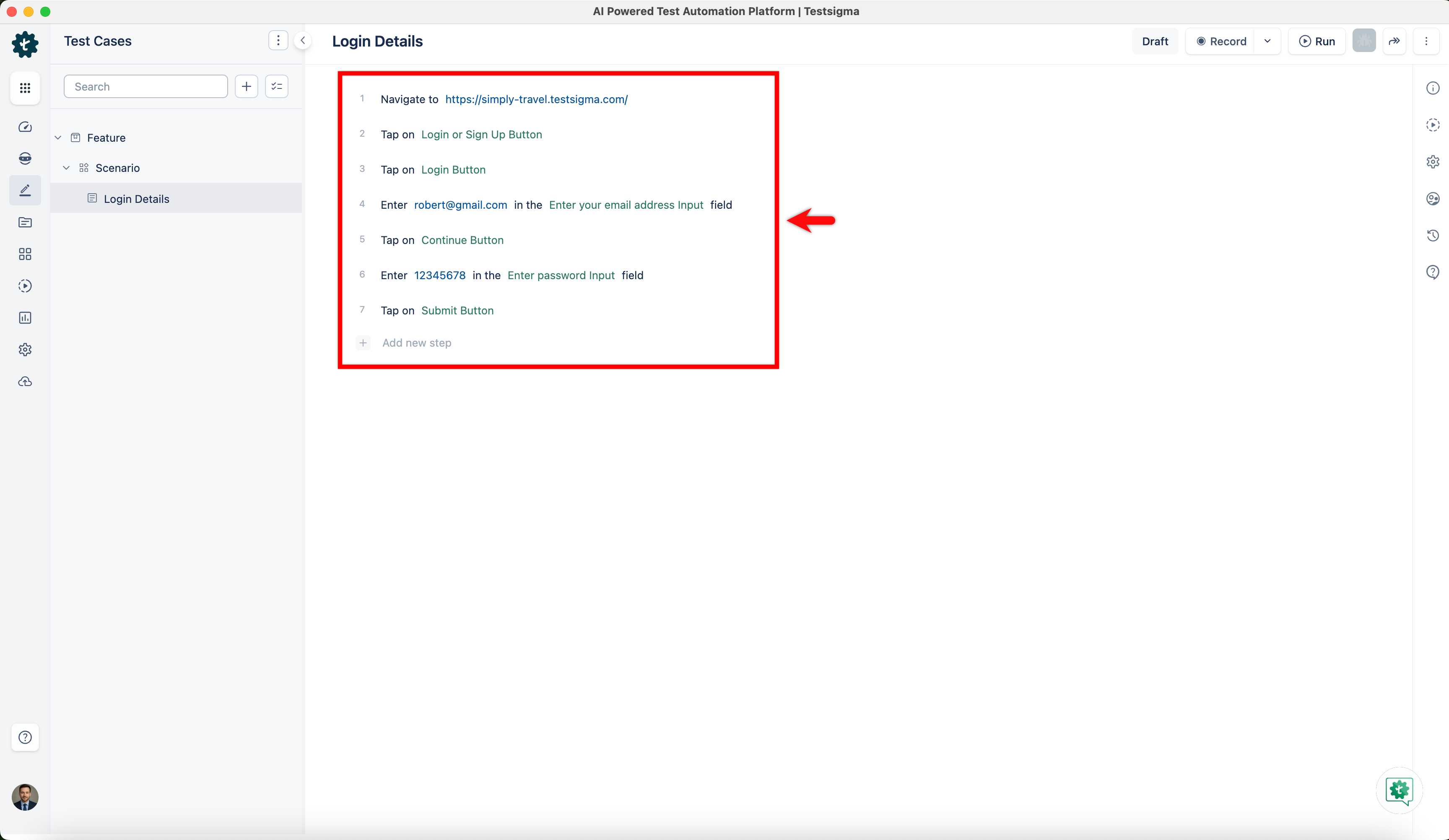Open the four-squares addons icon in sidebar
Viewport: 1449px width, 840px height.
[25, 254]
